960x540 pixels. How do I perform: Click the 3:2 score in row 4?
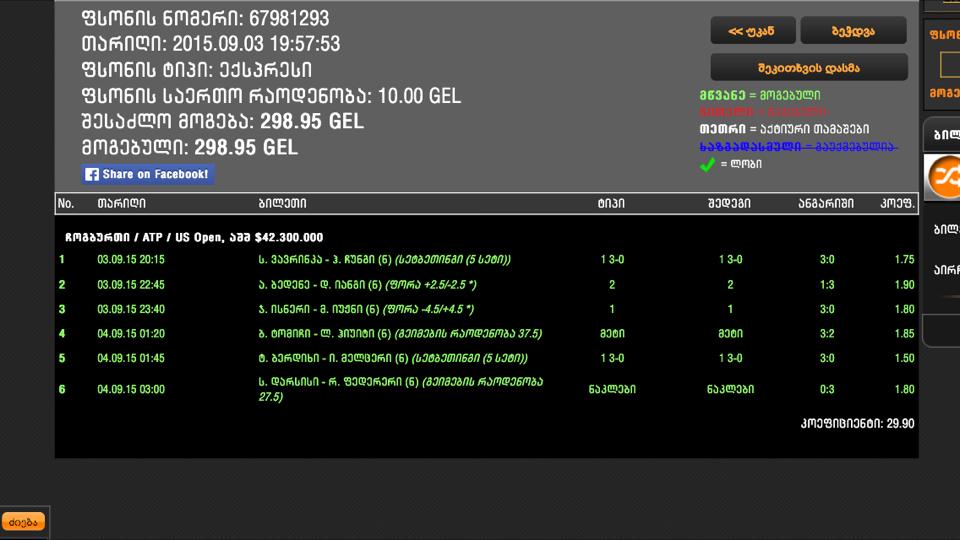click(x=827, y=334)
